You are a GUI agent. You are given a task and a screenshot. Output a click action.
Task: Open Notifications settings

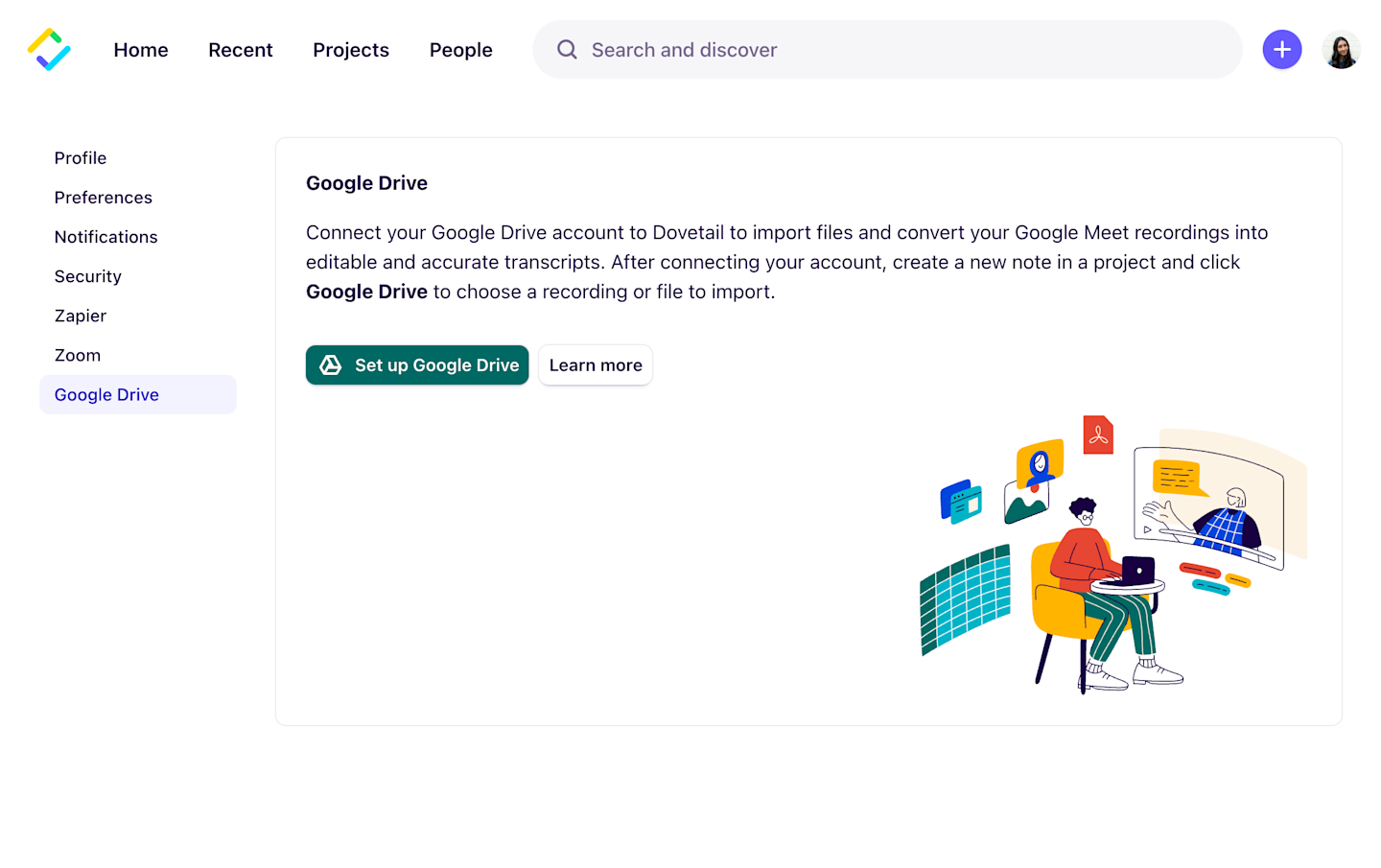tap(137, 237)
